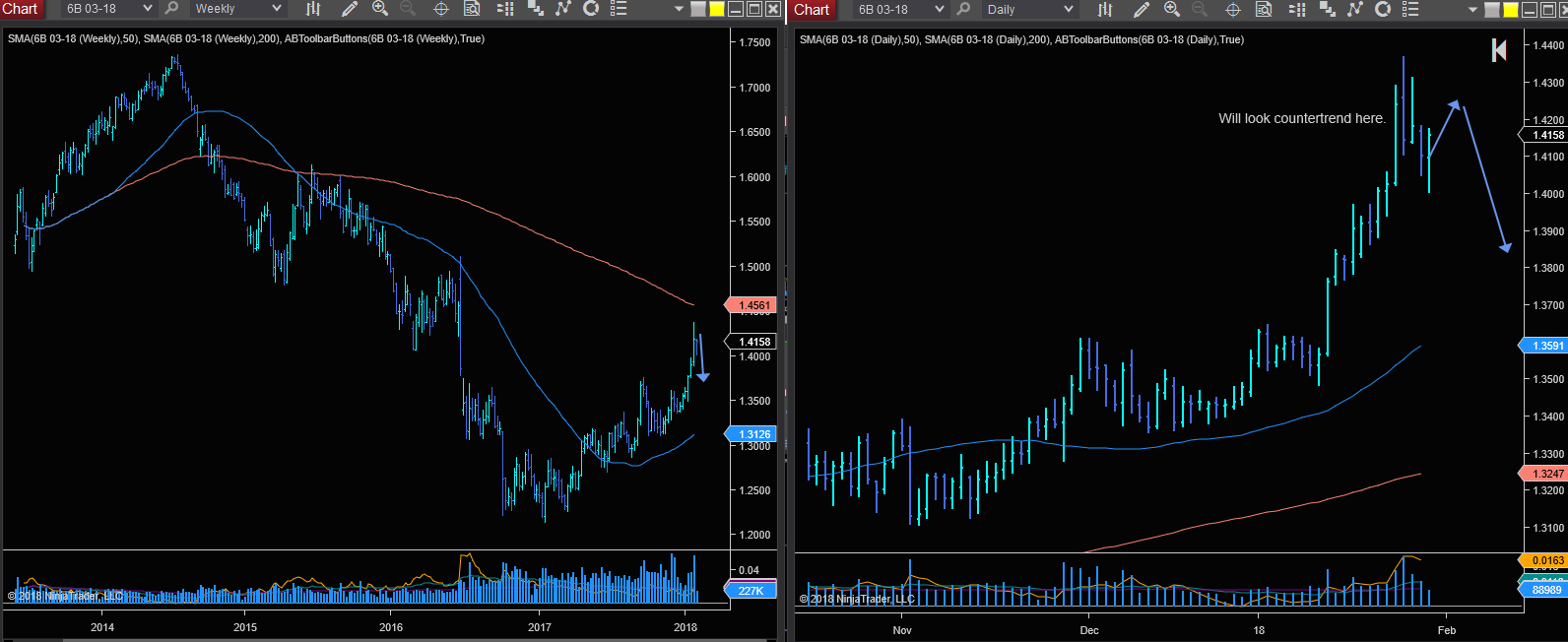Show Data Box in Daily chart
This screenshot has width=1568, height=642.
[x=1264, y=9]
